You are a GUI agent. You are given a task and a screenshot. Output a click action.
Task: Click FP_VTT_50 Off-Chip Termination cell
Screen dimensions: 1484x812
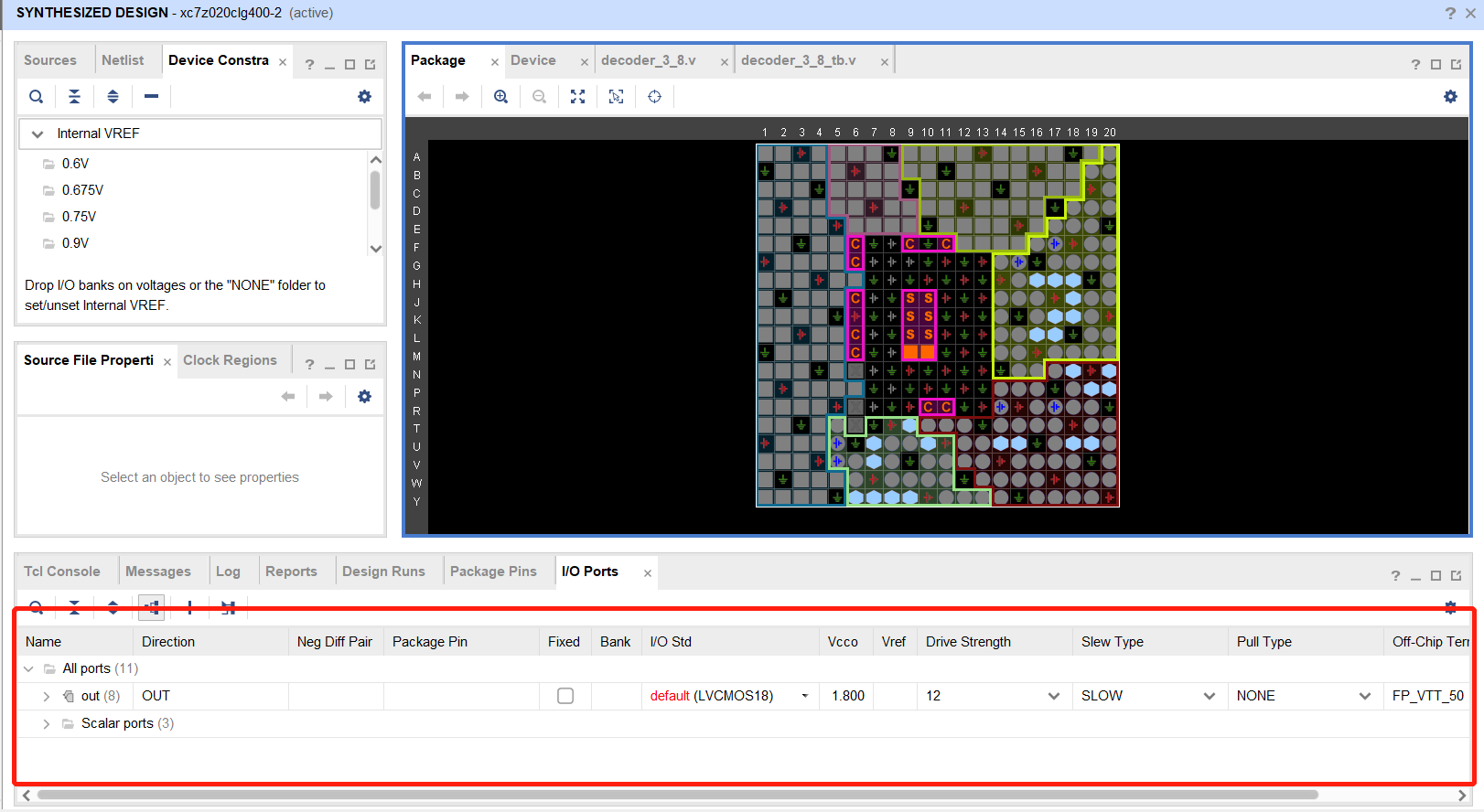pyautogui.click(x=1427, y=696)
